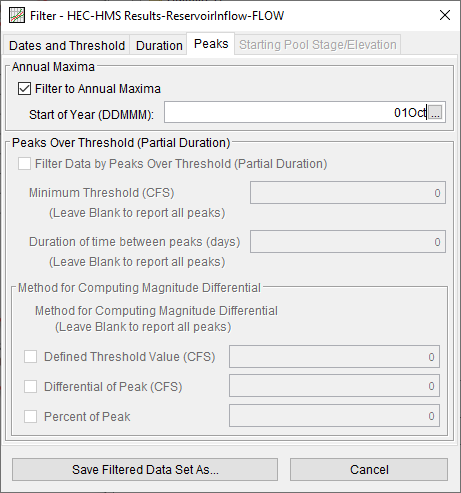Toggle the Percent of Peak checkbox
The width and height of the screenshot is (461, 493).
pyautogui.click(x=30, y=416)
